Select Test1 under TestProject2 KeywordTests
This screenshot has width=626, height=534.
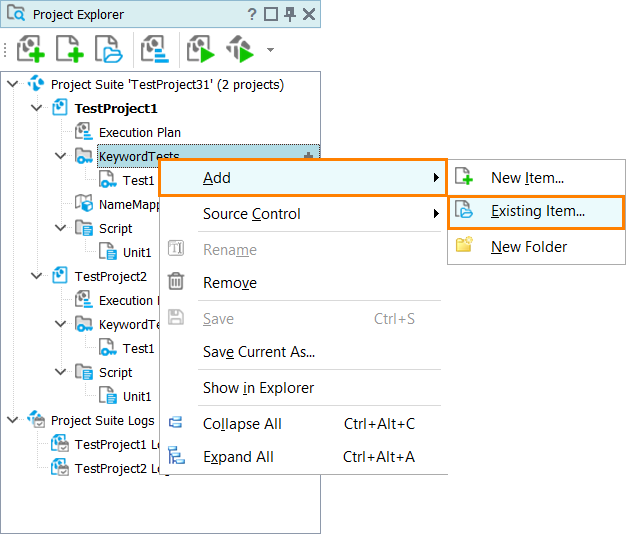point(138,348)
